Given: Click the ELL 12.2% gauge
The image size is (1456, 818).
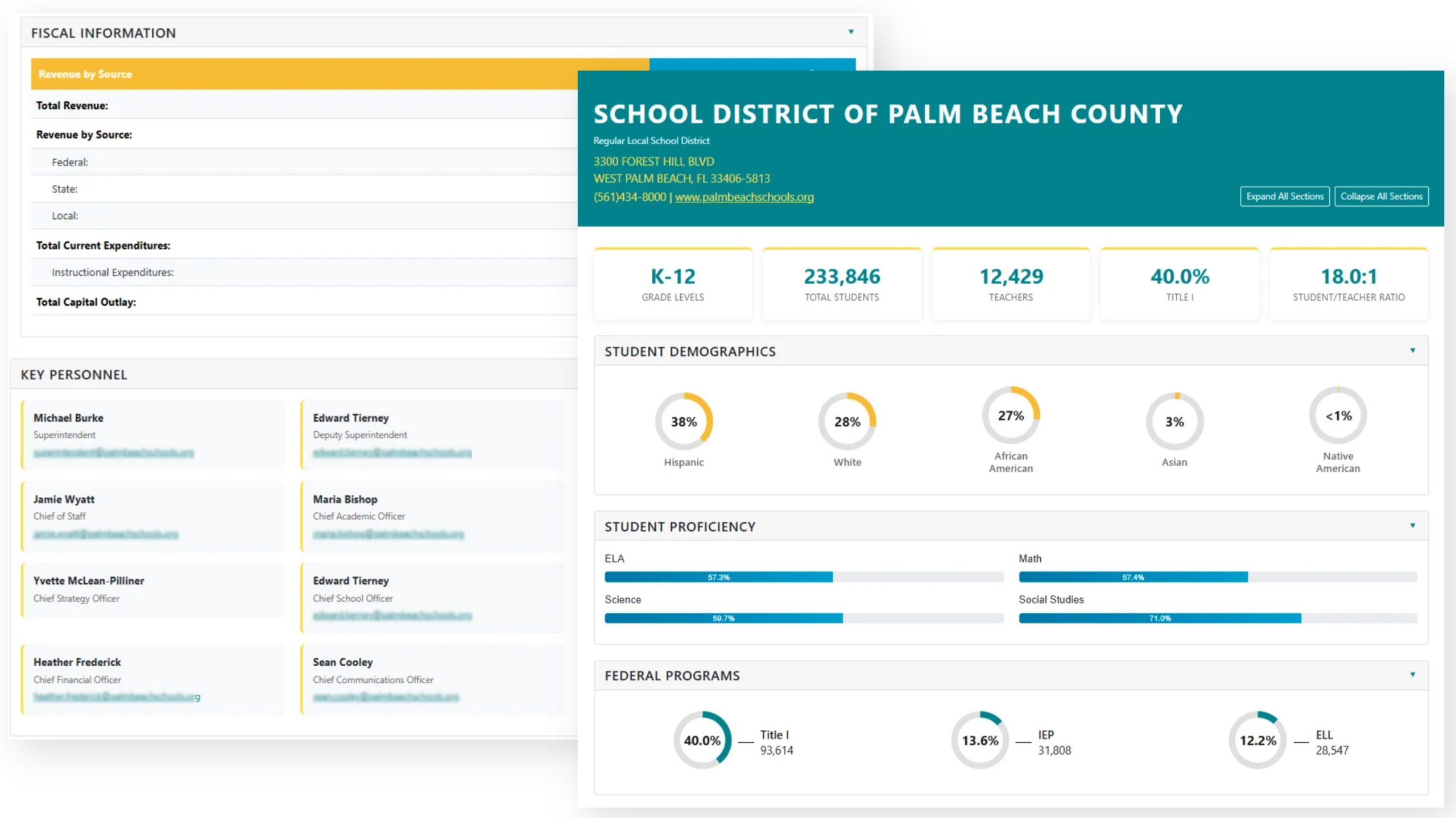Looking at the screenshot, I should pos(1258,740).
